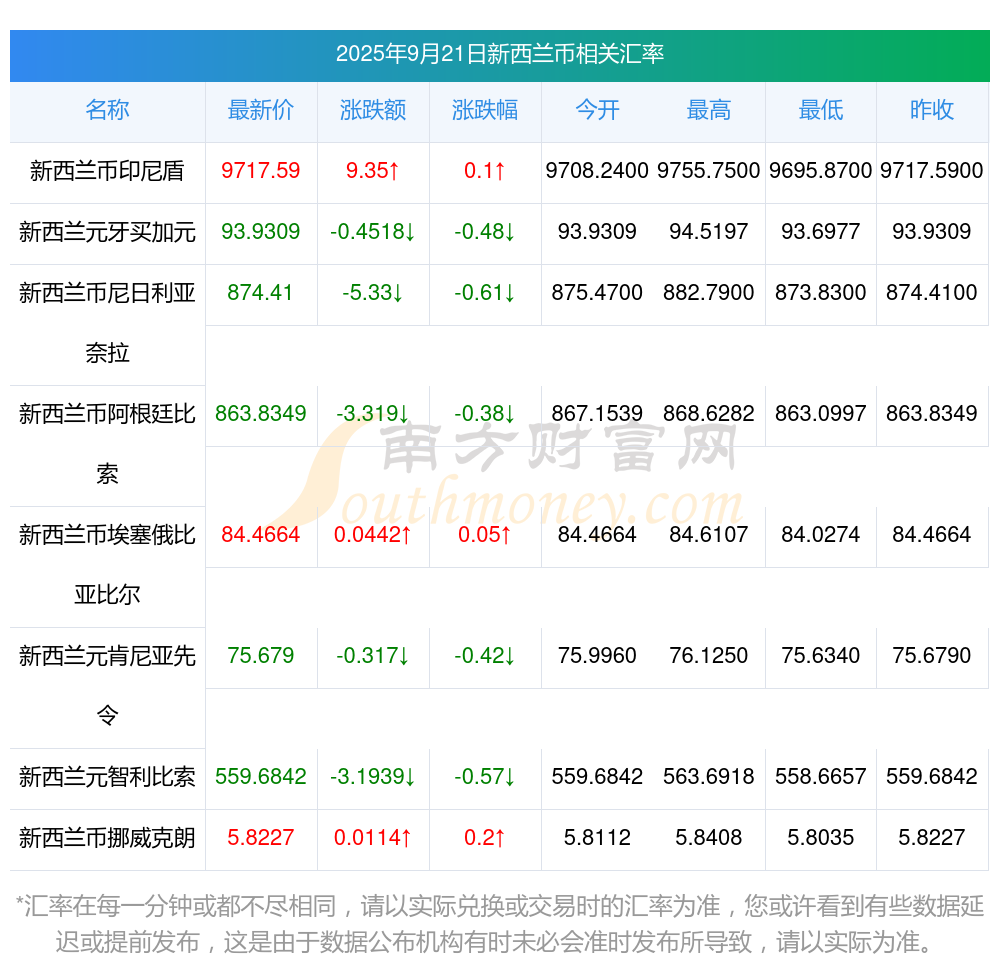Click low value 75.6340
The width and height of the screenshot is (1000, 973).
click(821, 655)
